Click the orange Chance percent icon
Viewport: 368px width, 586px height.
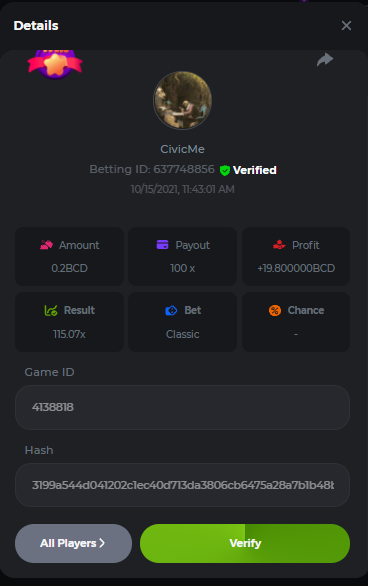pyautogui.click(x=275, y=310)
